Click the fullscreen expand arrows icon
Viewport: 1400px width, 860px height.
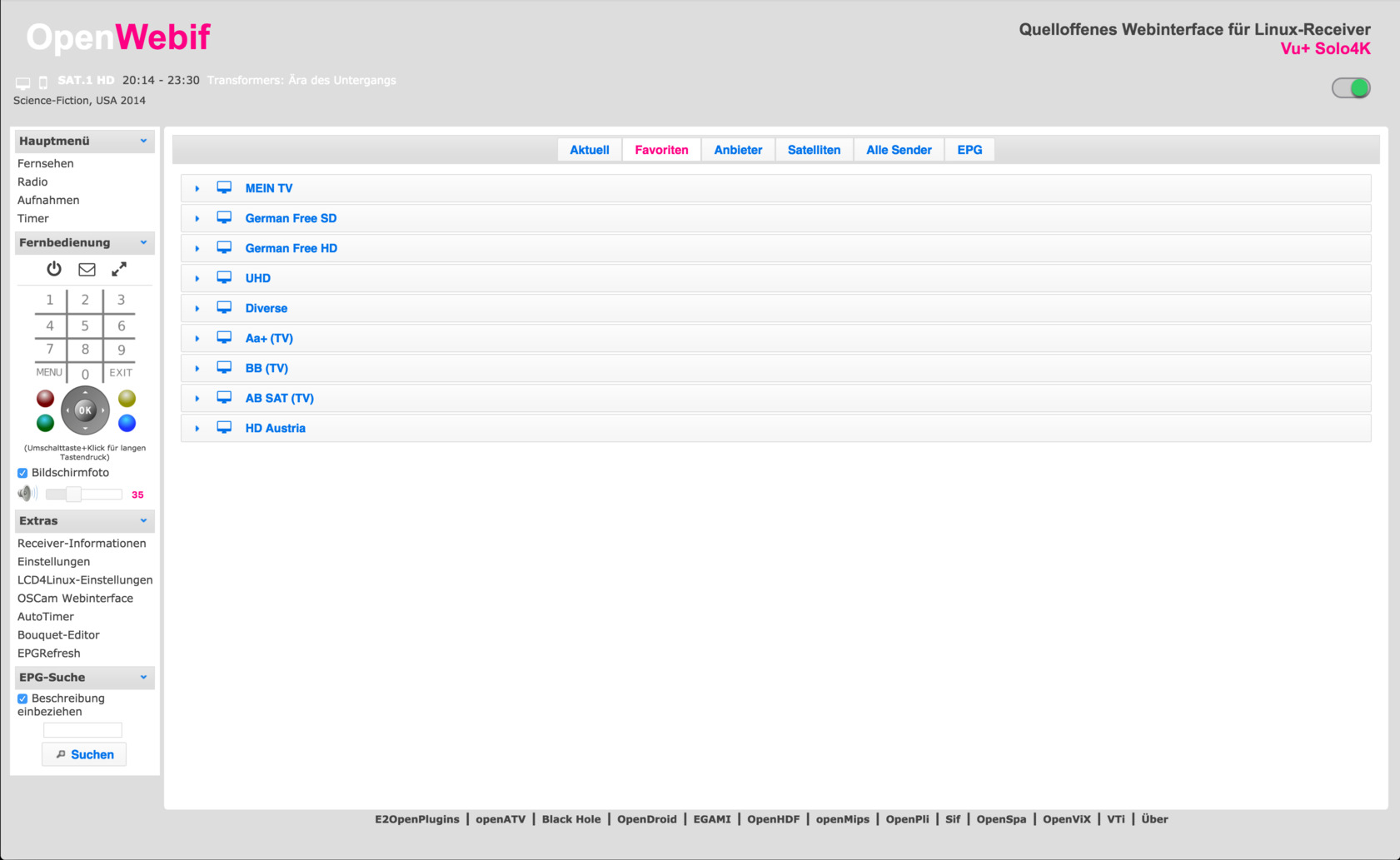click(x=119, y=269)
